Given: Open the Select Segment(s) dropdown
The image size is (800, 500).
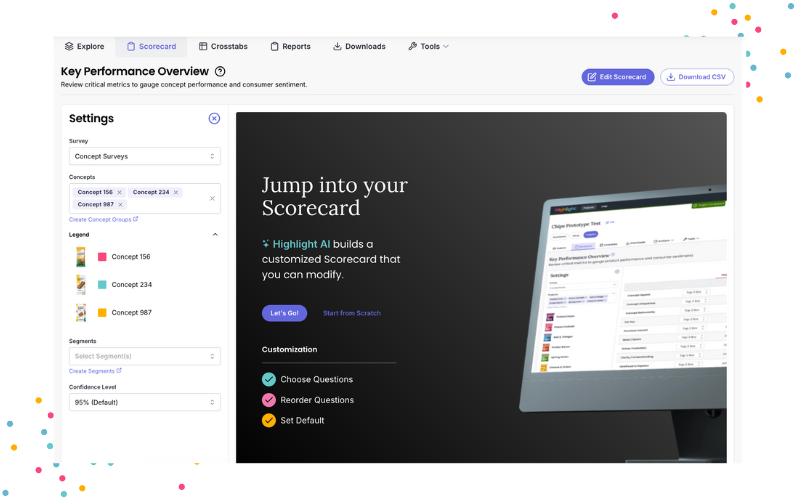Looking at the screenshot, I should (x=145, y=356).
